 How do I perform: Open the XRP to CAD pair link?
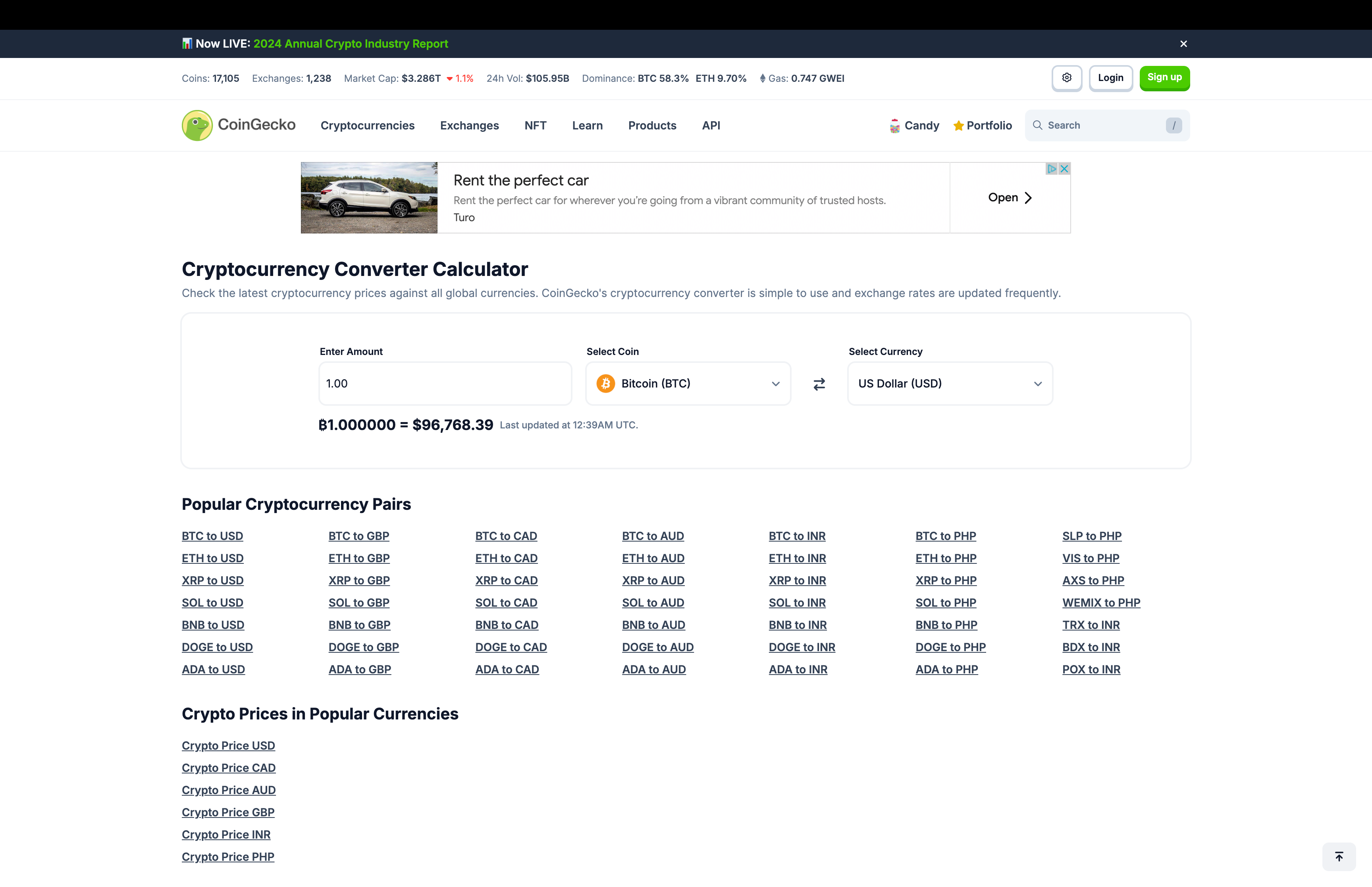pos(507,580)
